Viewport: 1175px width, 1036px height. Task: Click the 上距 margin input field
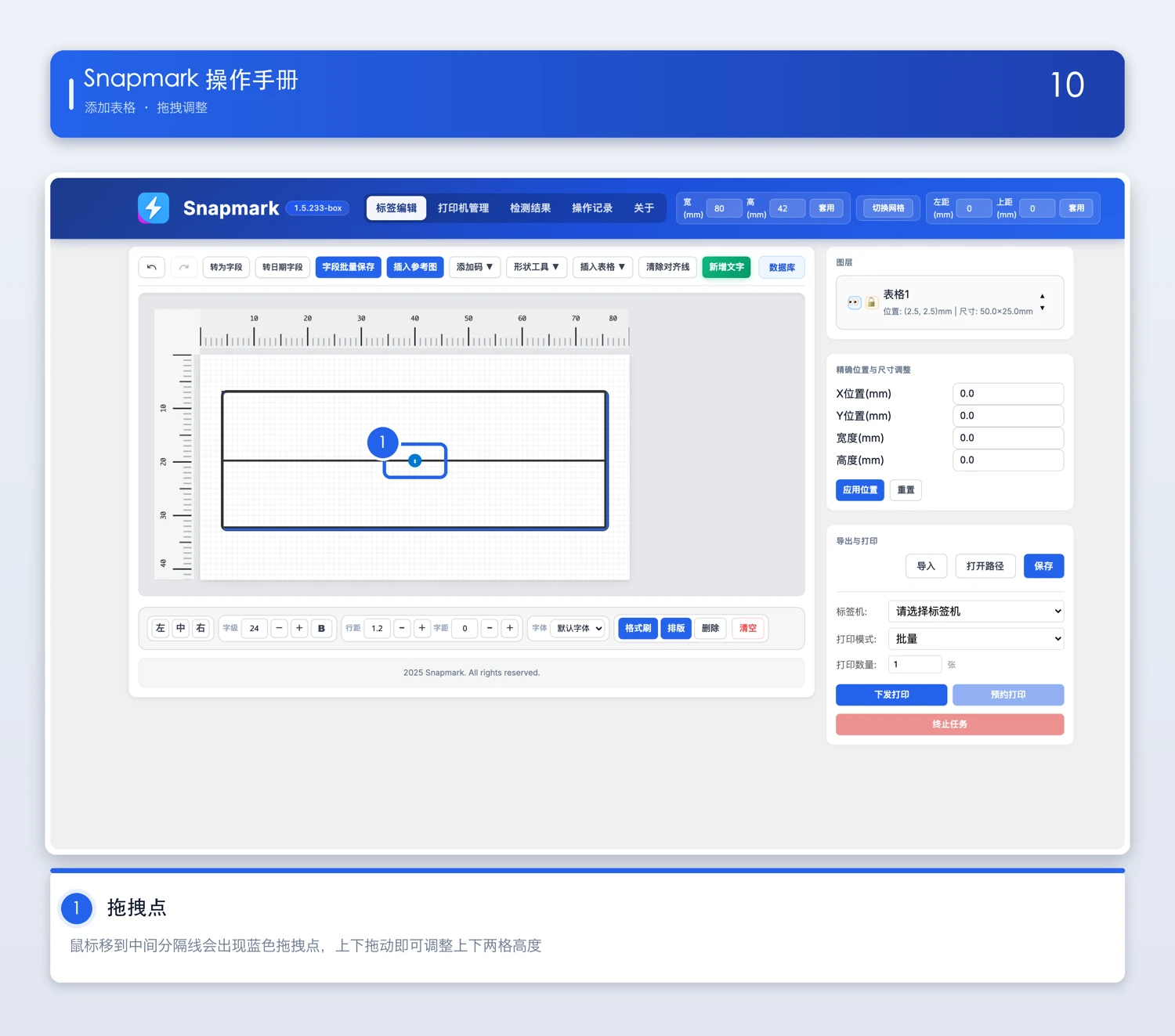point(1037,208)
